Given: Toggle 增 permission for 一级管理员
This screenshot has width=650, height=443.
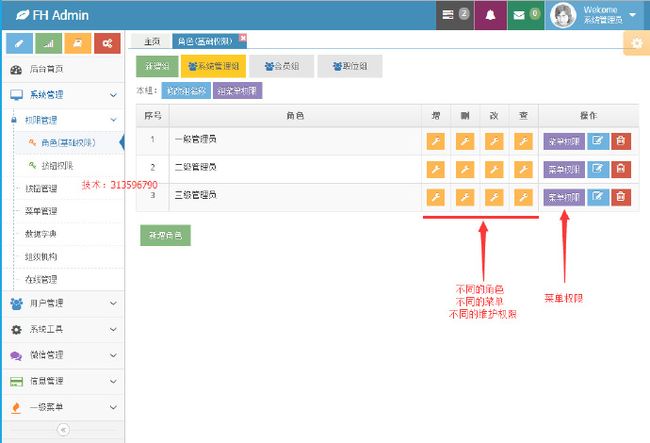Looking at the screenshot, I should point(435,141).
